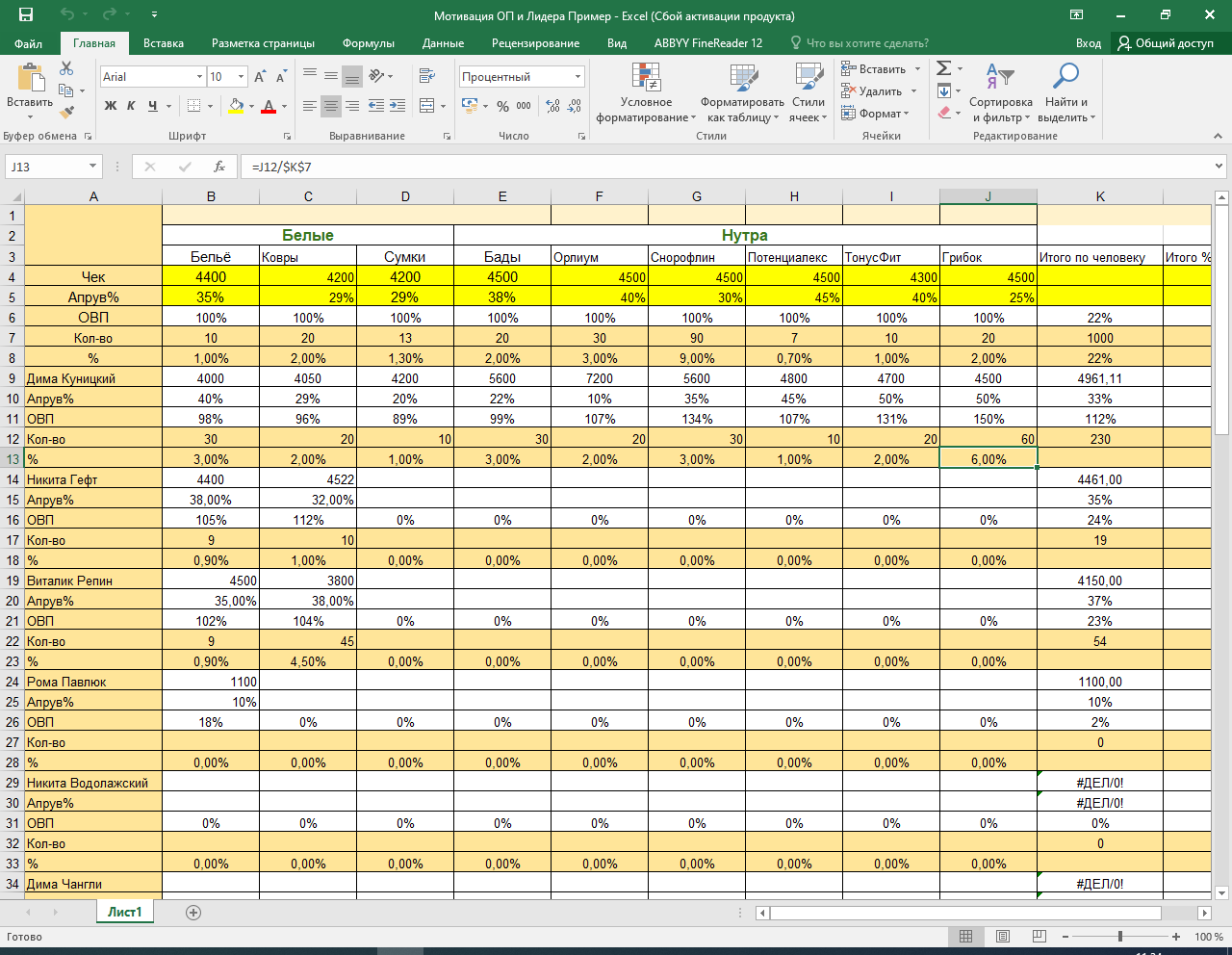The image size is (1232, 955).
Task: Click the Общий доступ share button
Action: pyautogui.click(x=1166, y=43)
